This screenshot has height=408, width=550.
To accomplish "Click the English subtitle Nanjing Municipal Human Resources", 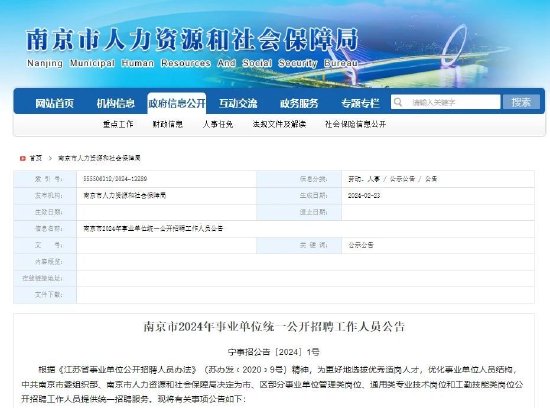I will (192, 63).
